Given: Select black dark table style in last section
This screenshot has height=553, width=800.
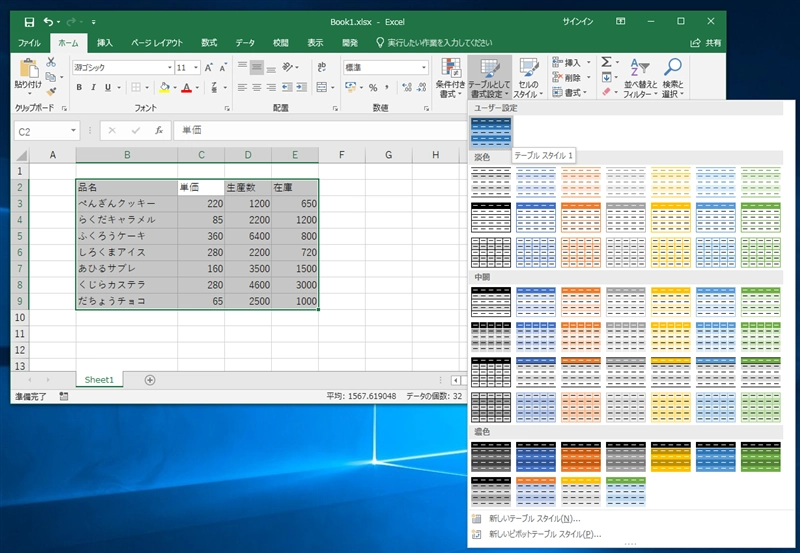Looking at the screenshot, I should click(x=491, y=457).
